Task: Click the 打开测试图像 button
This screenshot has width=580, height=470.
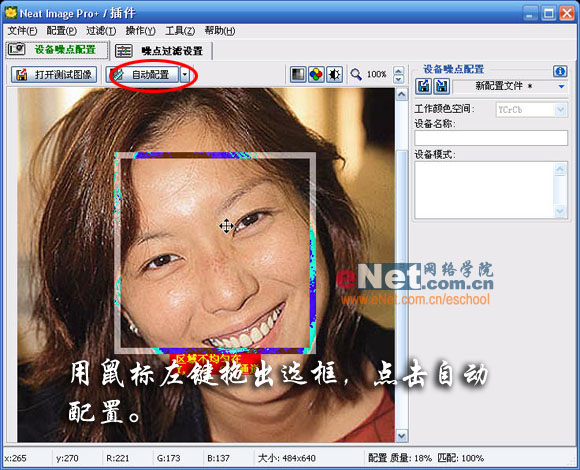Action: click(x=54, y=74)
